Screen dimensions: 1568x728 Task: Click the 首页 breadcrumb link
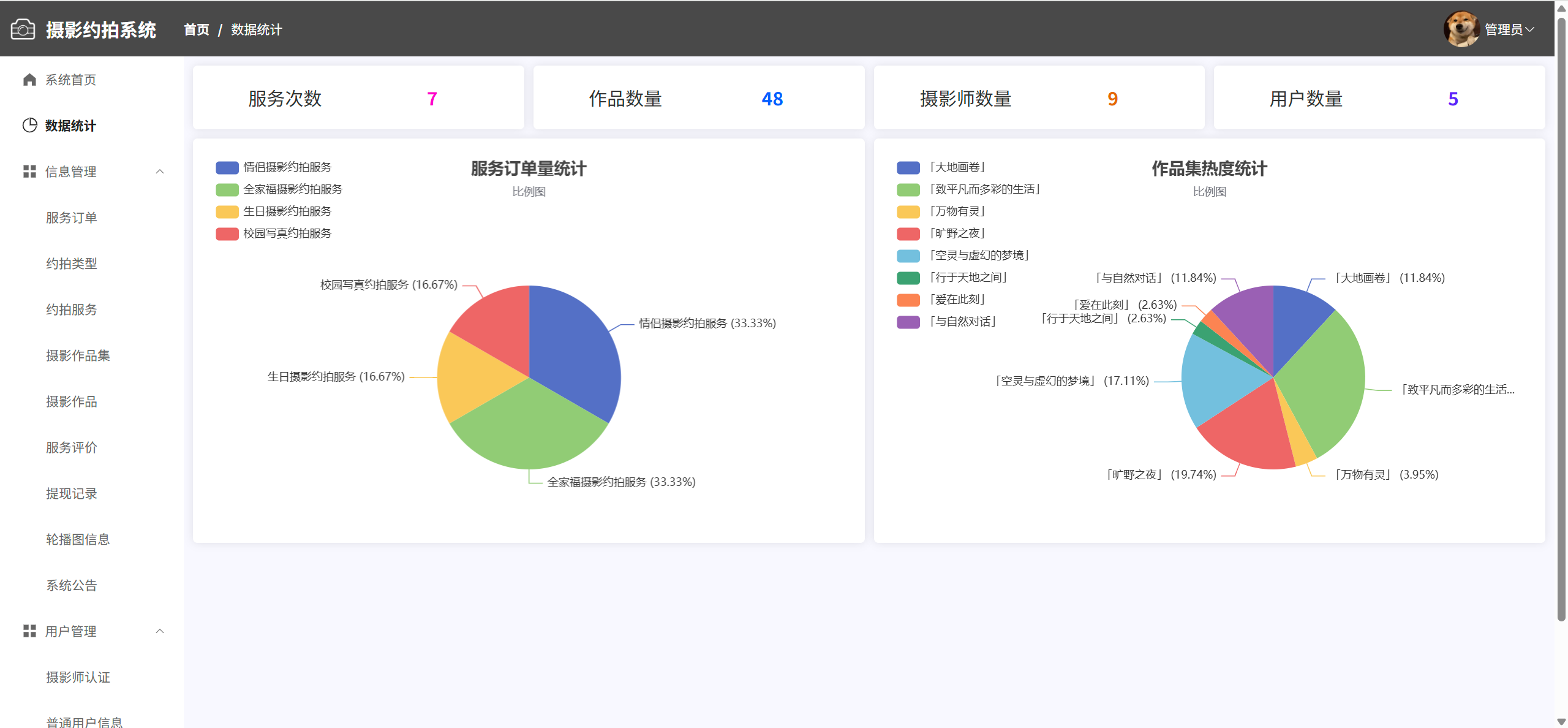pyautogui.click(x=196, y=29)
